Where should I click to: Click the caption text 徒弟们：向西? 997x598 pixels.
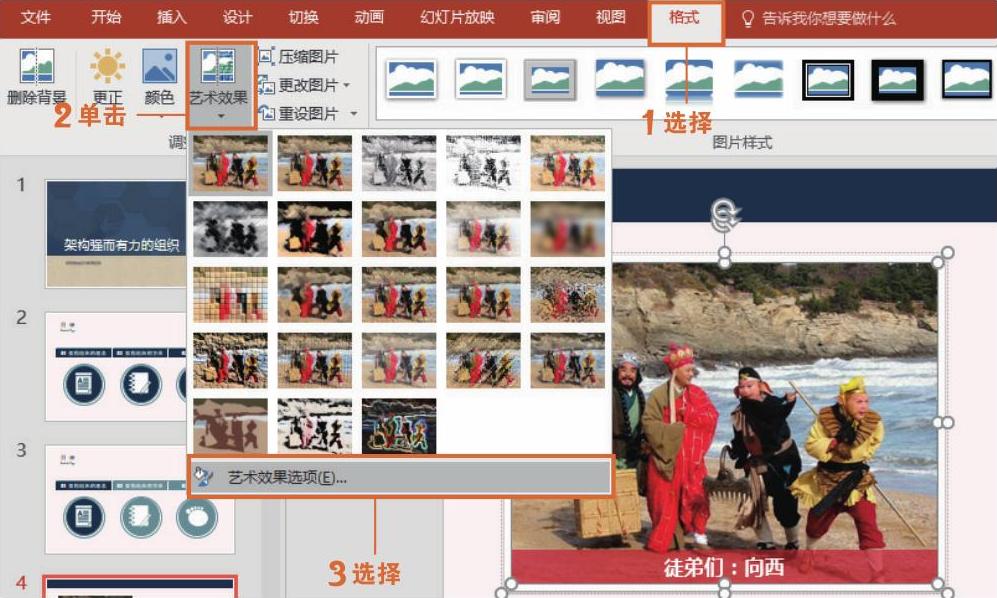(724, 566)
